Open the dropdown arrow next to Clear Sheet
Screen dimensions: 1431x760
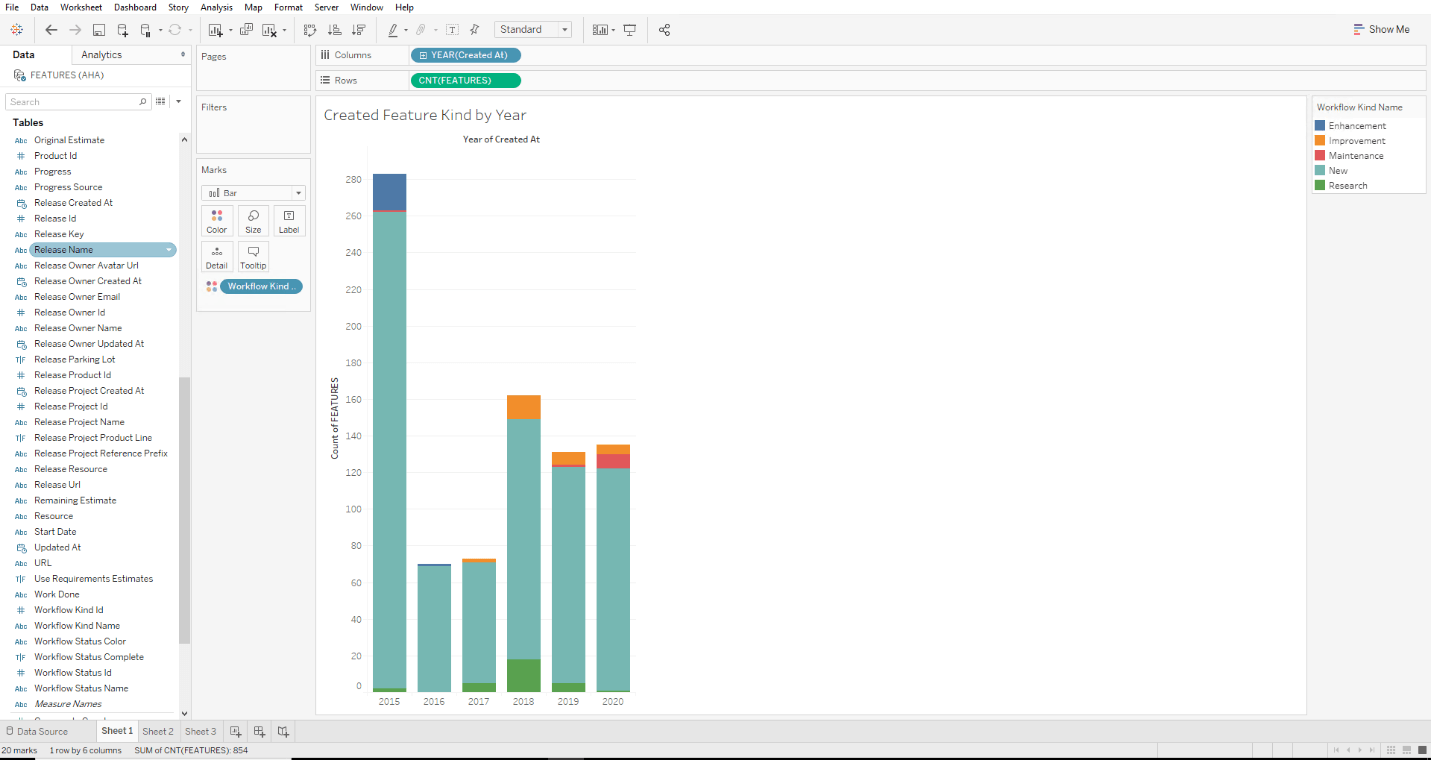[x=284, y=30]
